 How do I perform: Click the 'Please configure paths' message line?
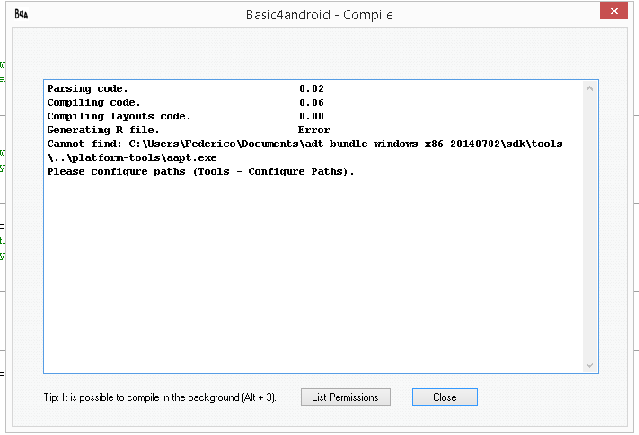tap(201, 171)
